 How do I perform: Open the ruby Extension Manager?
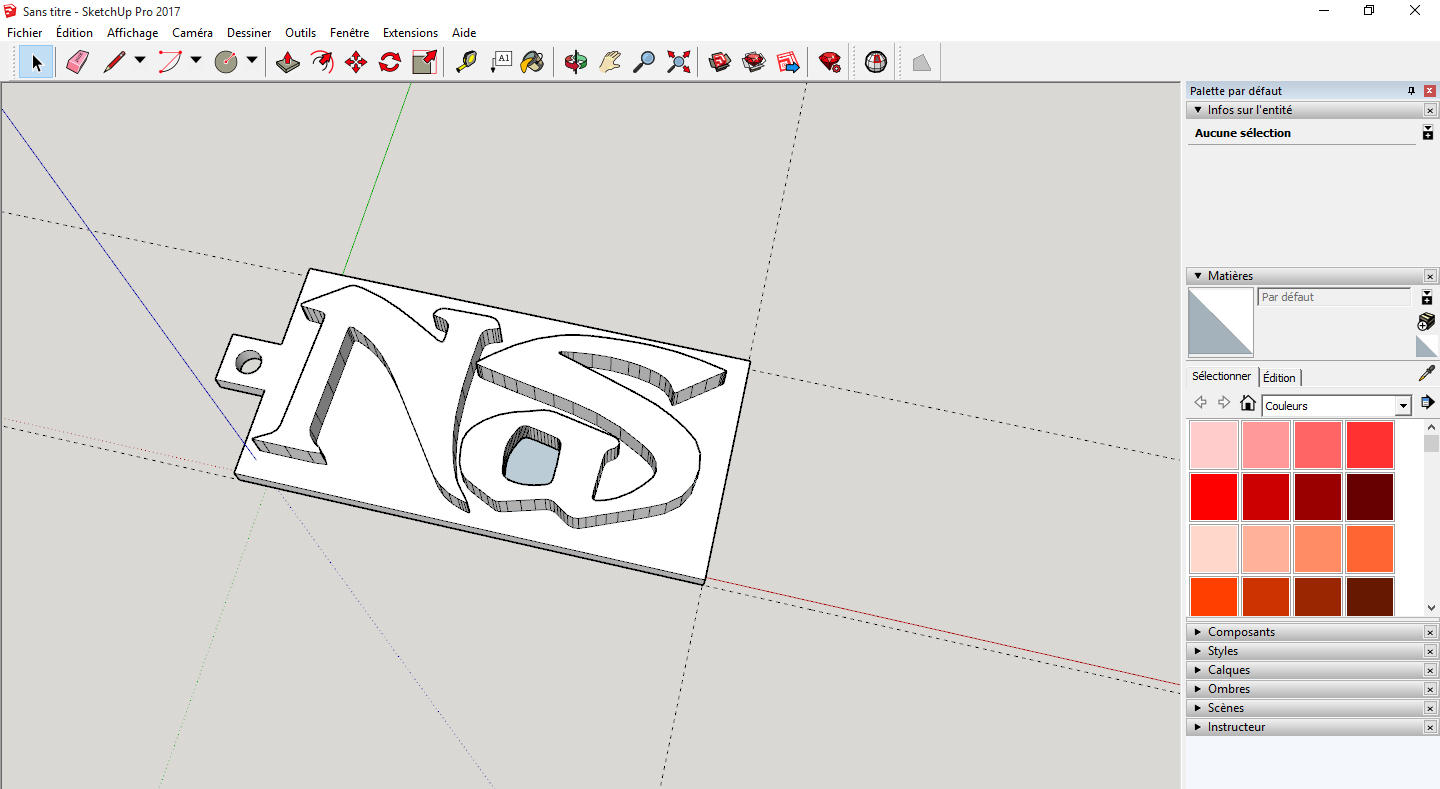click(829, 62)
